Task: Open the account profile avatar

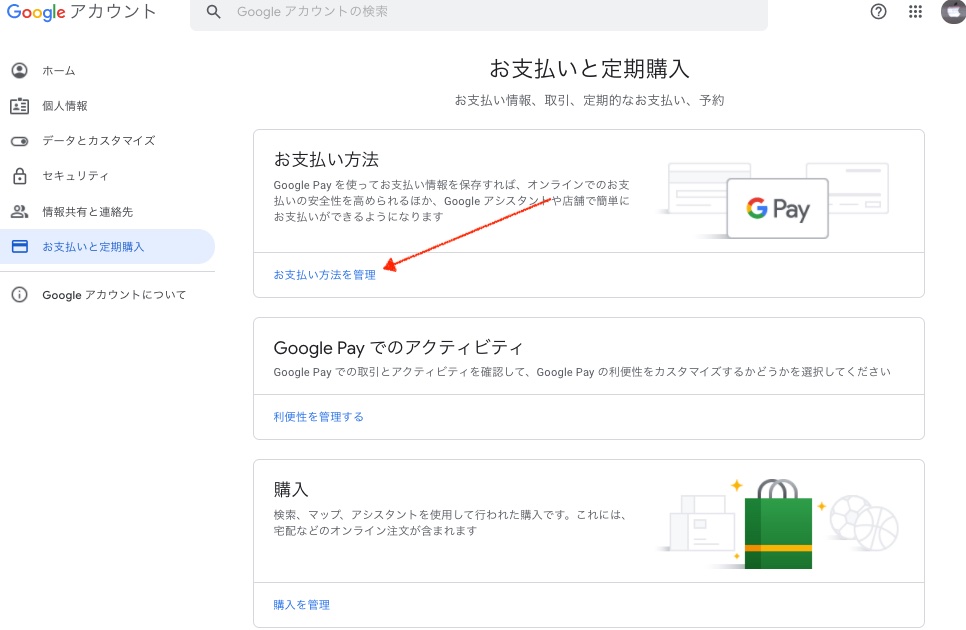Action: (954, 12)
